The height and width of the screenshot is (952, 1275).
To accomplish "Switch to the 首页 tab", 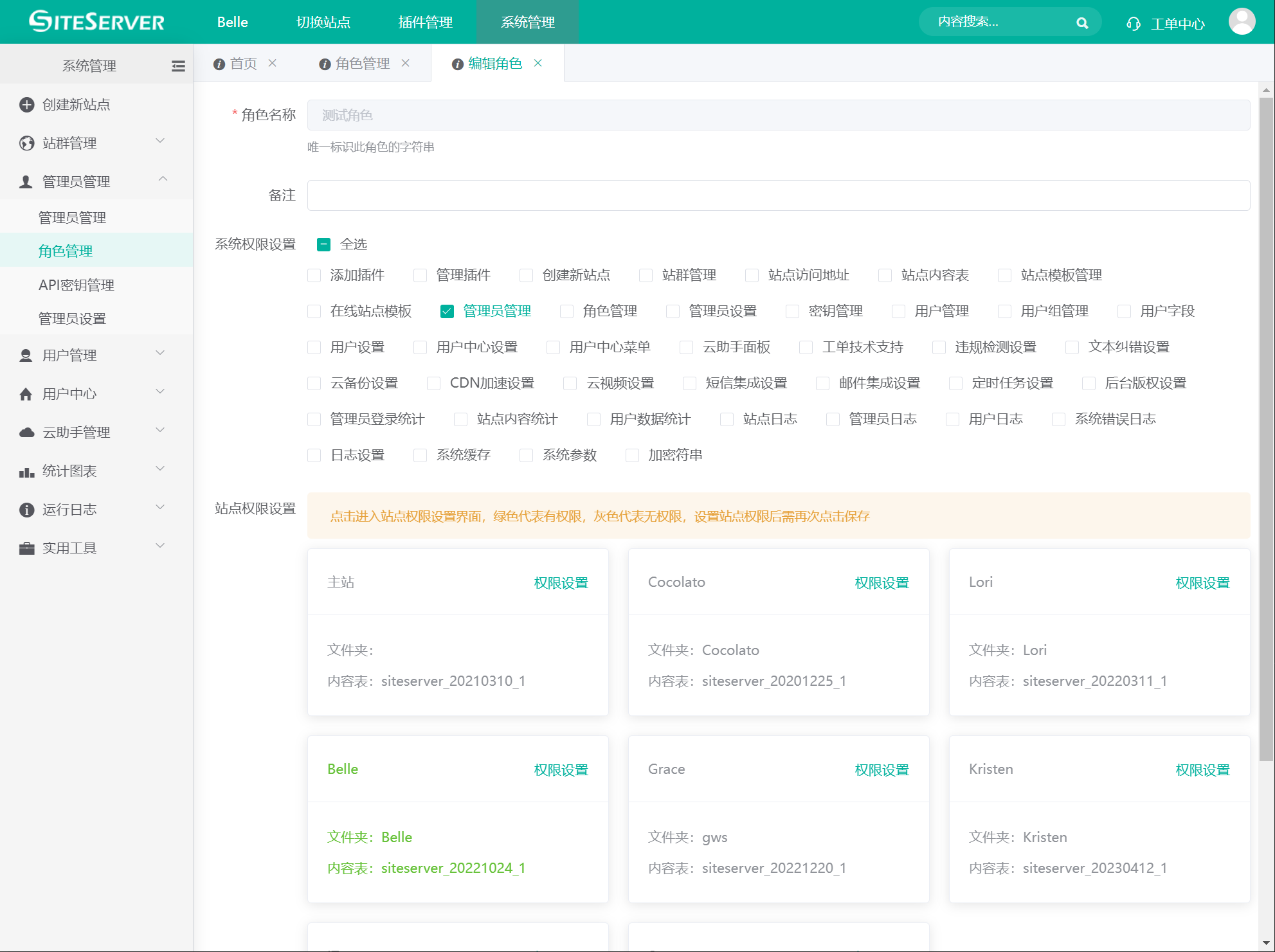I will 243,64.
